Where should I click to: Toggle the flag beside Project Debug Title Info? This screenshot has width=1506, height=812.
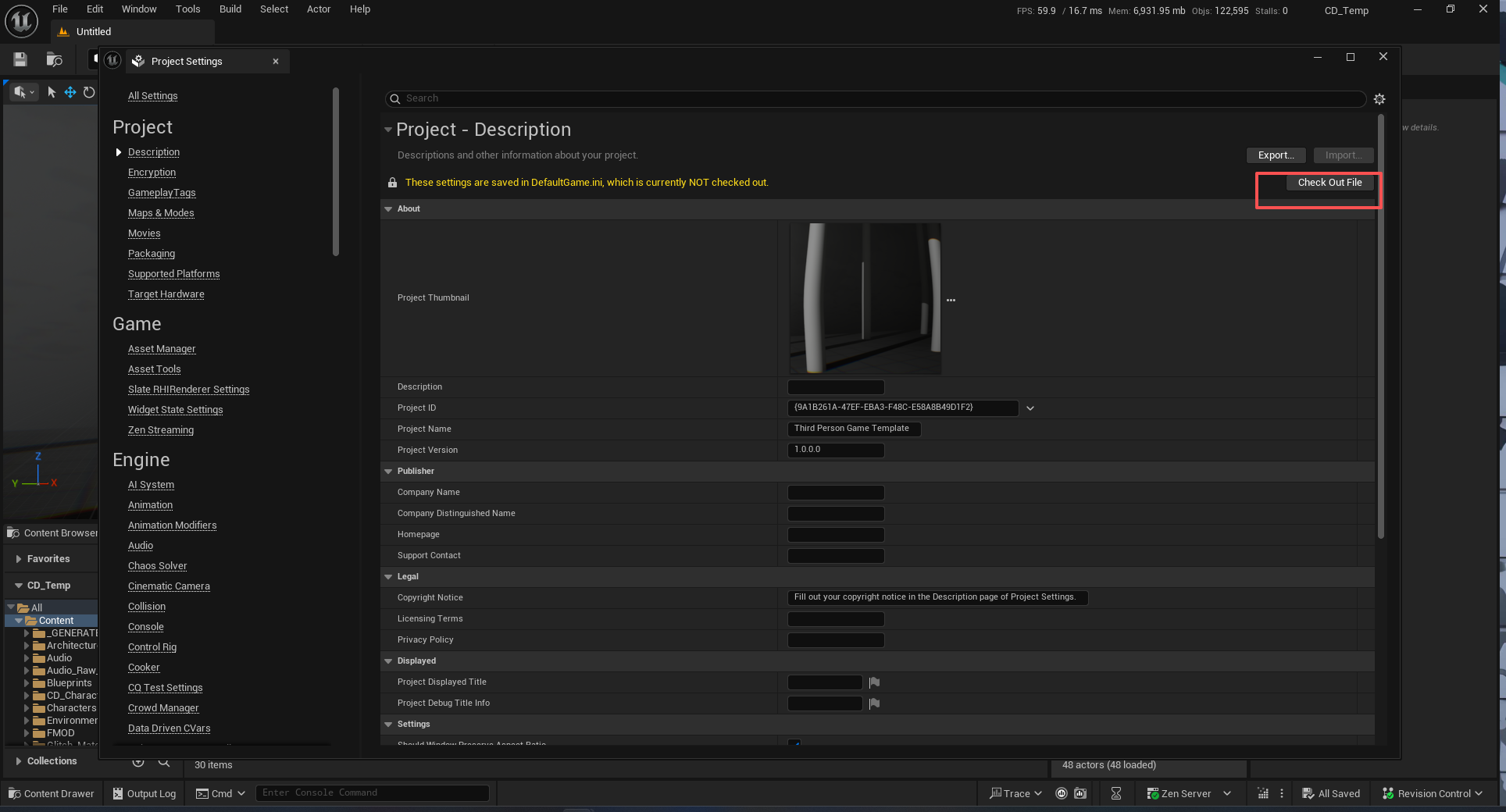[x=874, y=703]
